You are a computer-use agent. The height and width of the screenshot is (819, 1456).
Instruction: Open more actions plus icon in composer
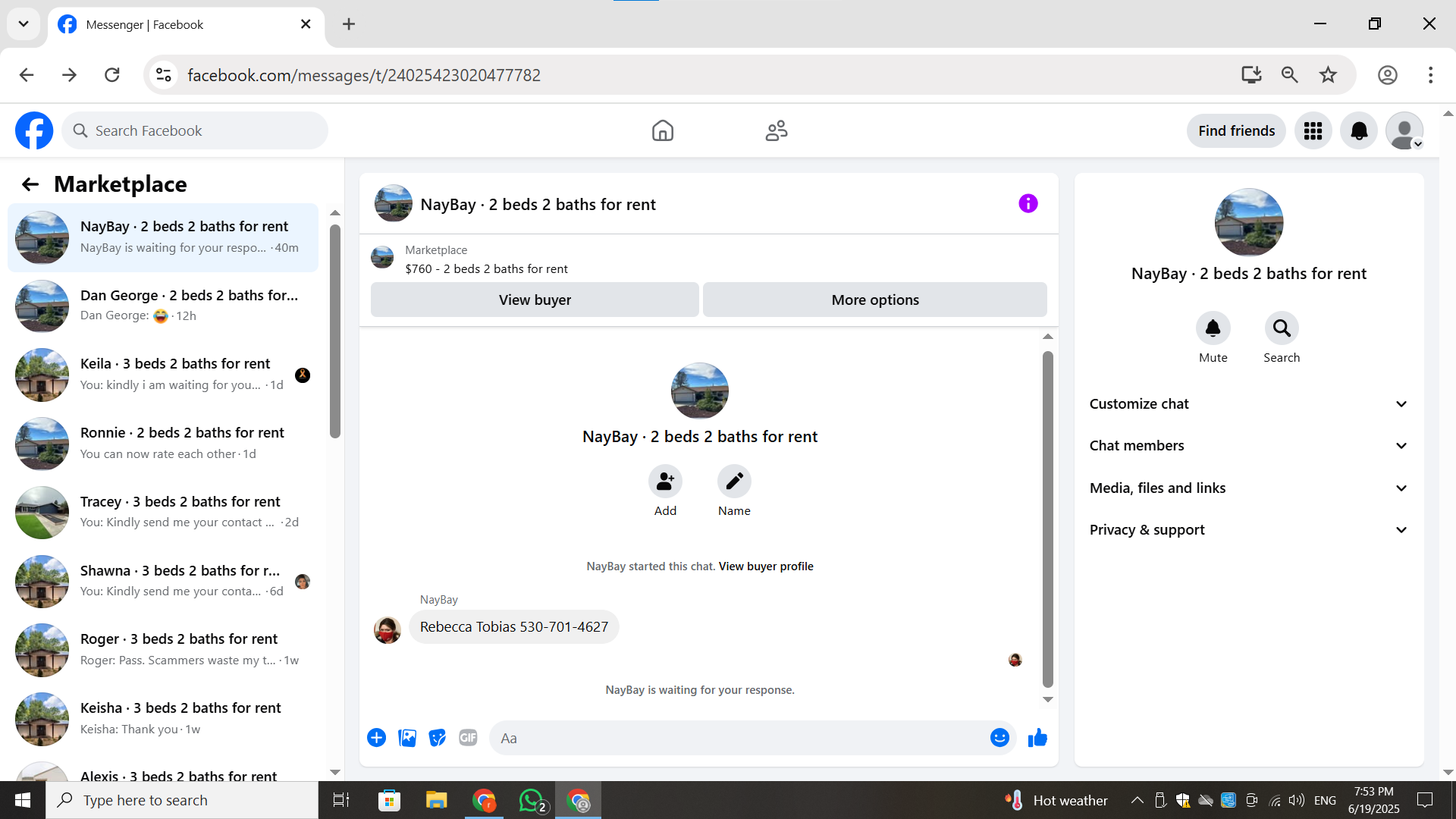pos(376,738)
